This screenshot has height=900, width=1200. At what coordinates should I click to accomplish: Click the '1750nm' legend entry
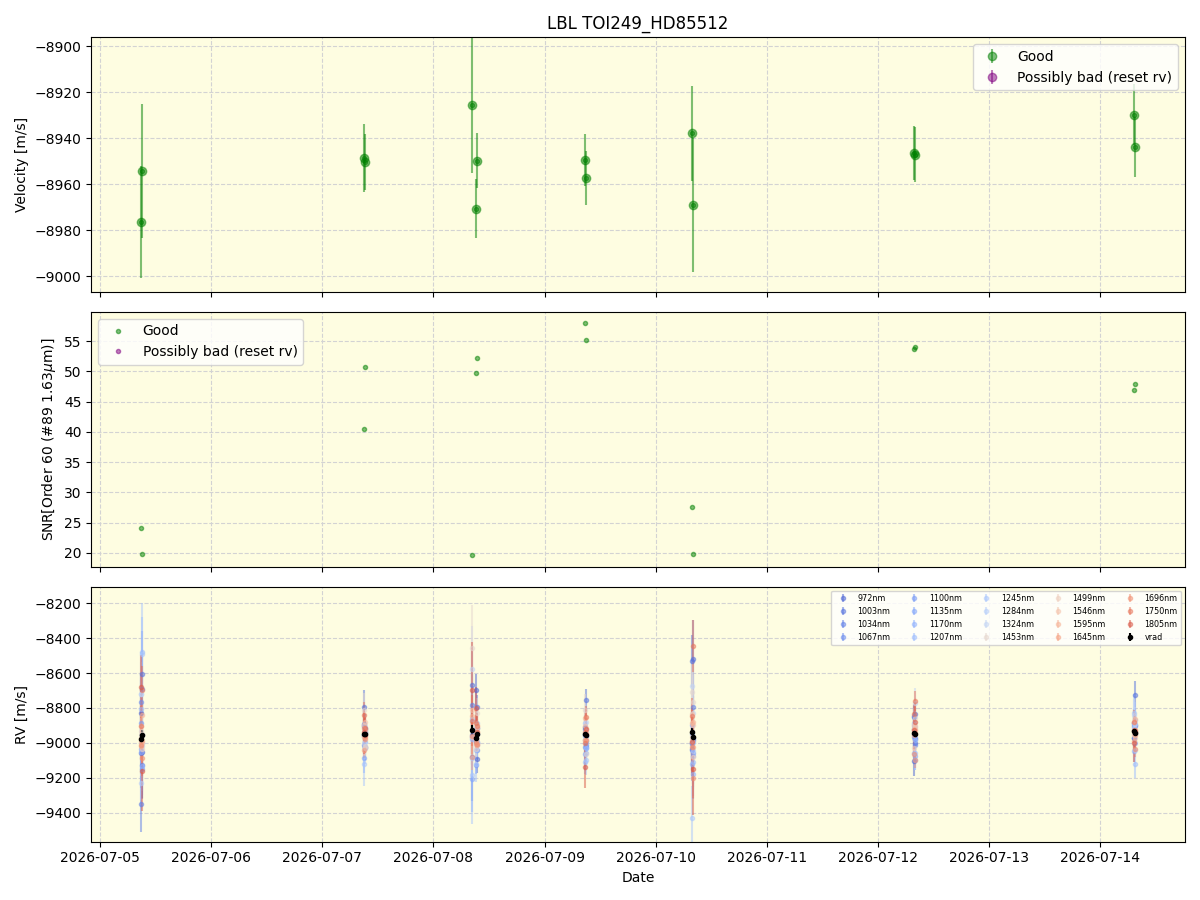click(1161, 611)
